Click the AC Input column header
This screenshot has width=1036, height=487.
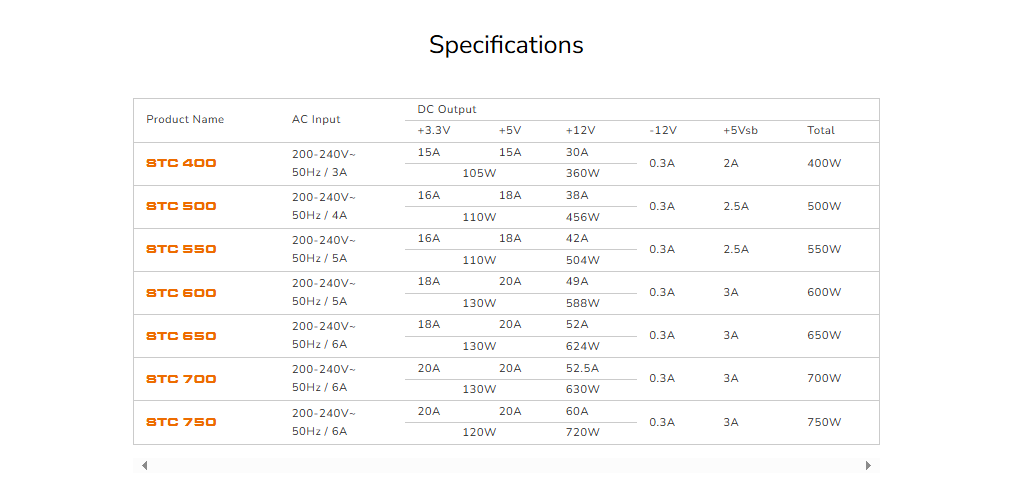(316, 119)
